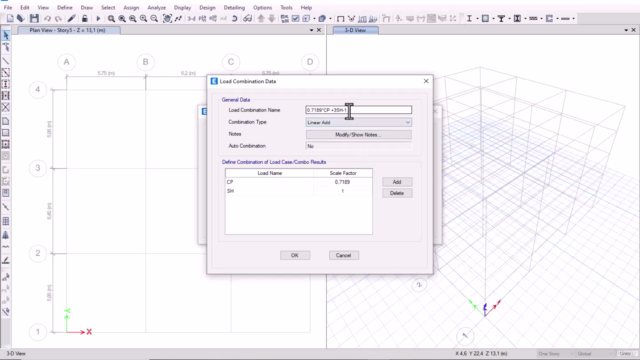Select the Draw Wall Stacks grid tool
This screenshot has width=640, height=360.
6,221
